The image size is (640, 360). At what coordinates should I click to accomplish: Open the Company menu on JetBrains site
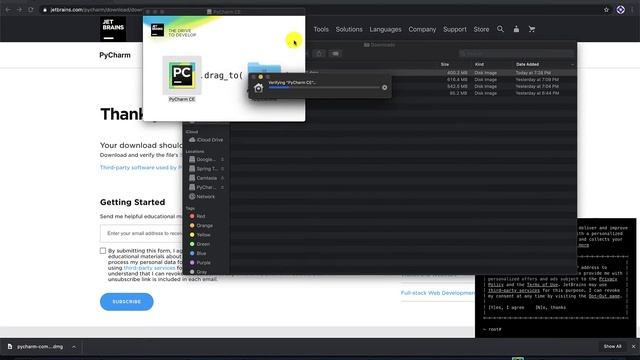pos(422,29)
